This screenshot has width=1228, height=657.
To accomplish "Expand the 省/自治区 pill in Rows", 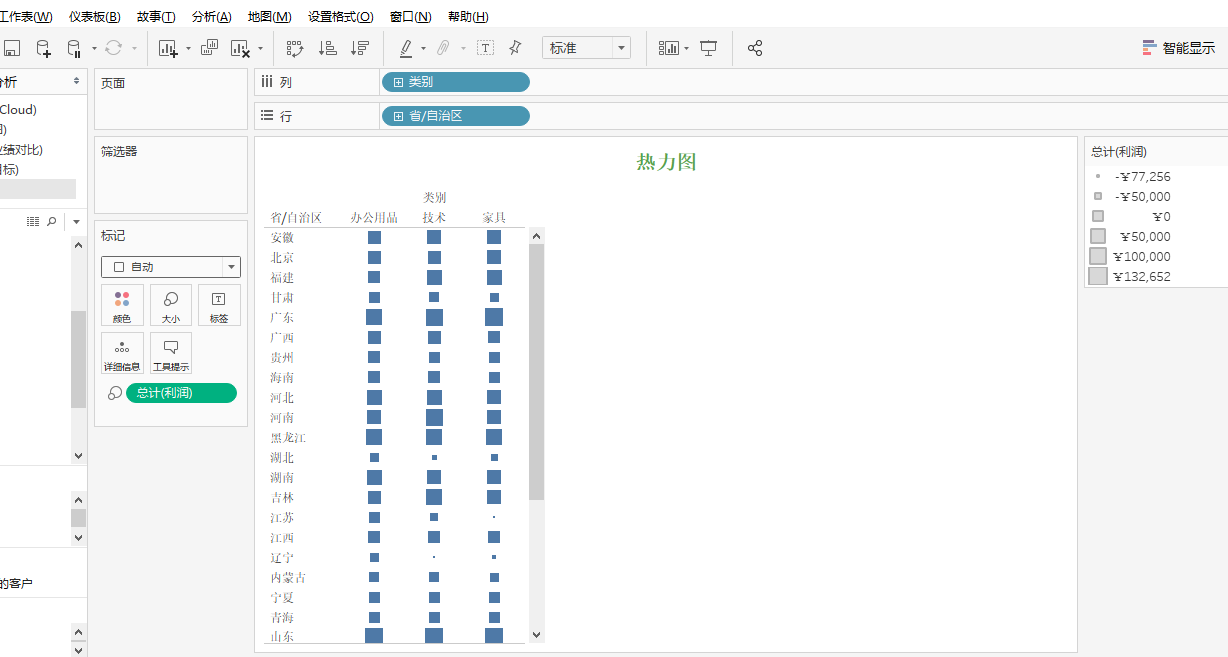I will click(398, 116).
